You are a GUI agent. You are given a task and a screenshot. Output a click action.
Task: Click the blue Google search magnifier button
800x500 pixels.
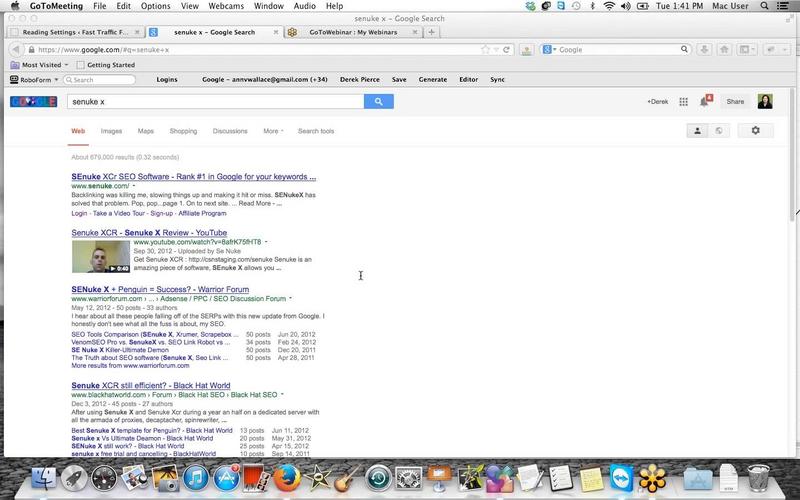coord(379,102)
